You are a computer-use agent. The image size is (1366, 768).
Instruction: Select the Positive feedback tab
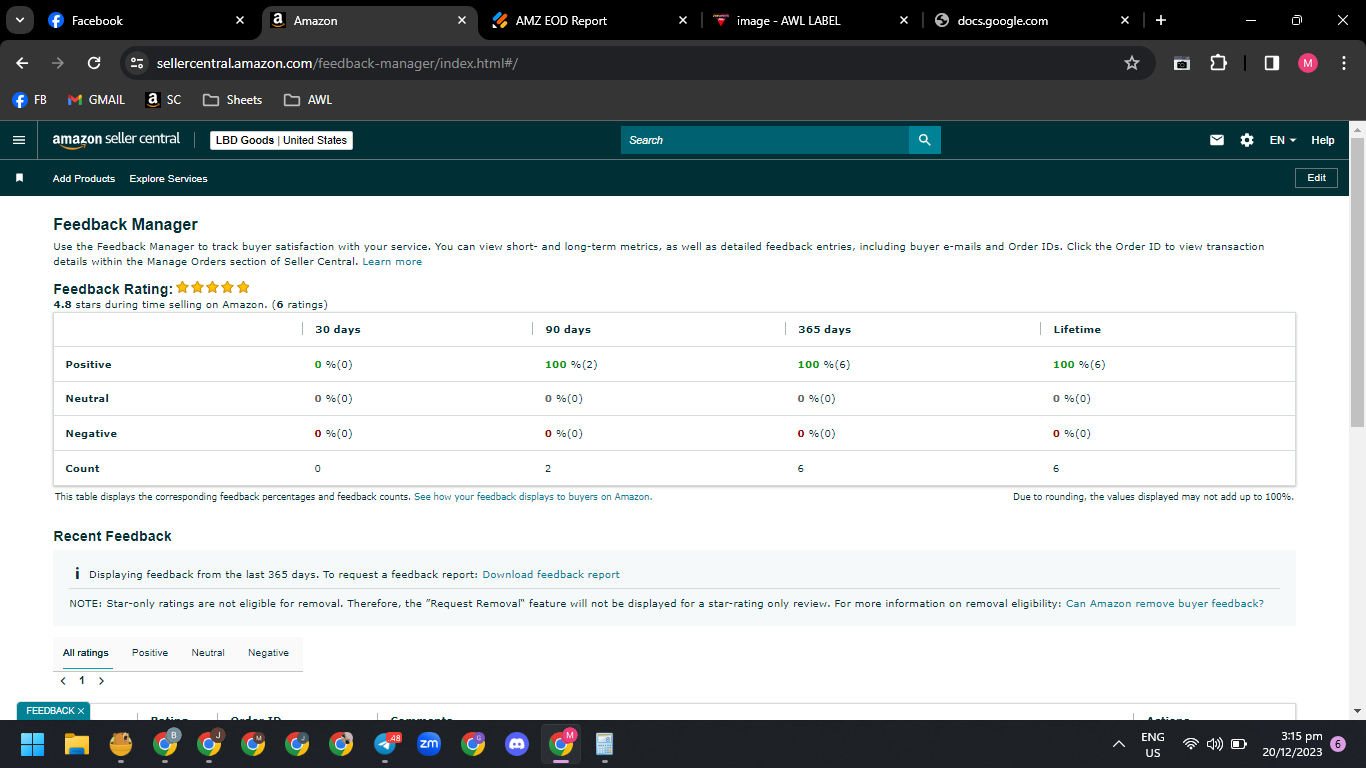pos(150,653)
